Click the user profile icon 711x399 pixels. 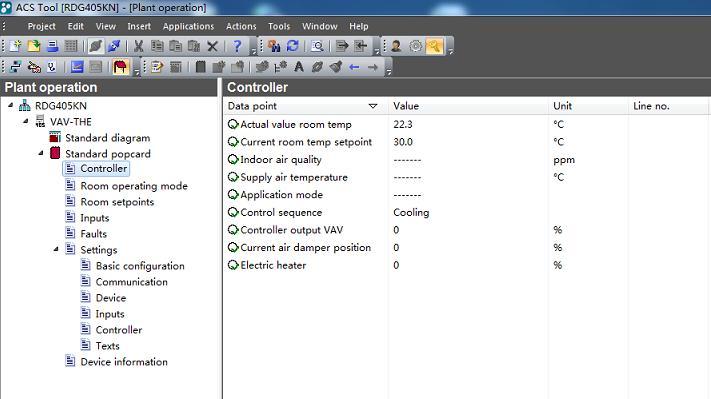(x=396, y=46)
